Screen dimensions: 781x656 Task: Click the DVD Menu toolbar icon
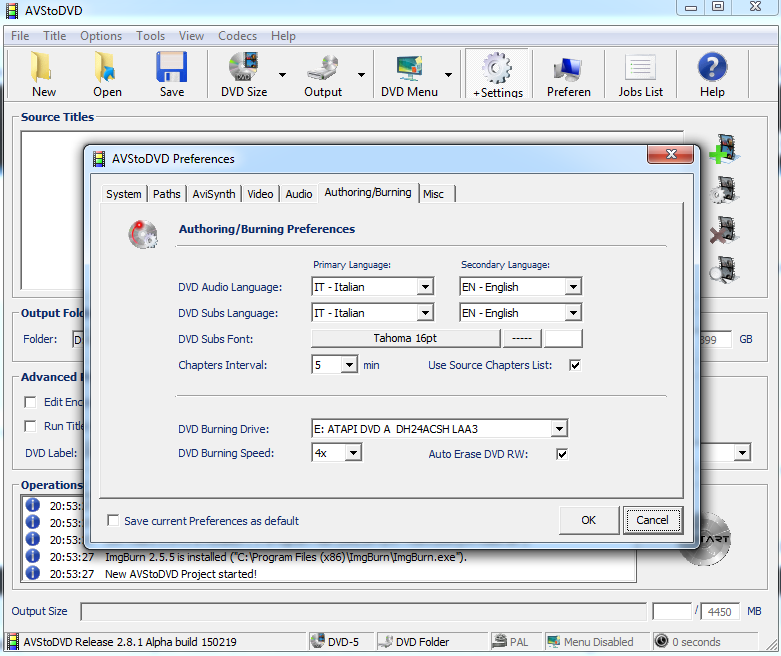click(409, 67)
